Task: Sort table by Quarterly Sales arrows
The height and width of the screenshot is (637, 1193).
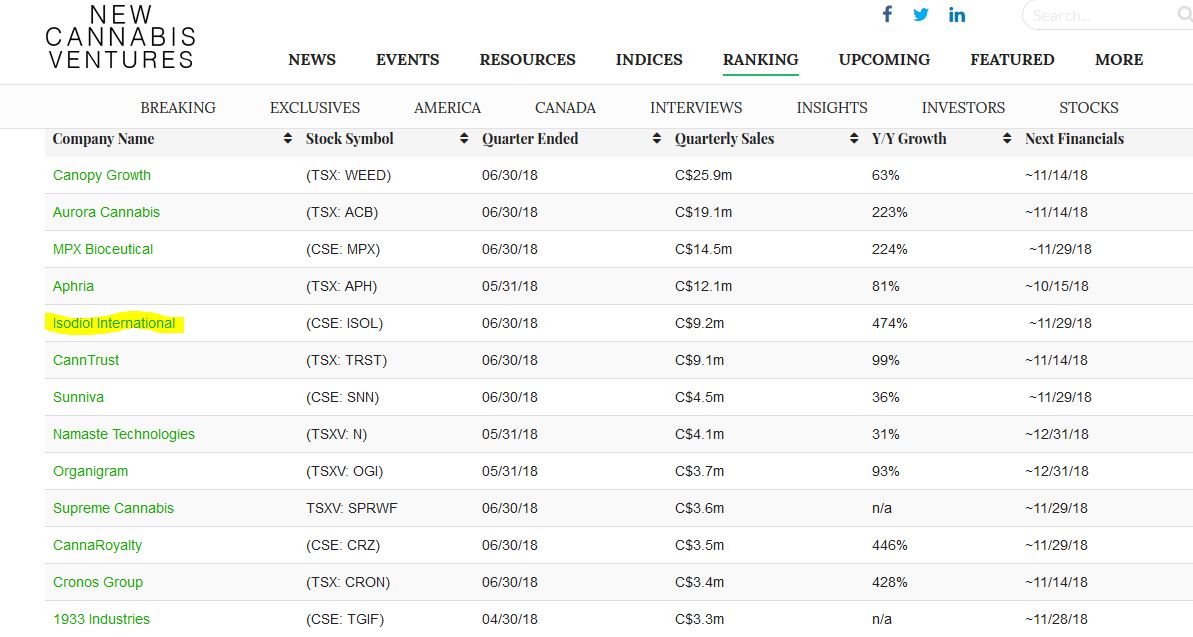Action: tap(853, 139)
